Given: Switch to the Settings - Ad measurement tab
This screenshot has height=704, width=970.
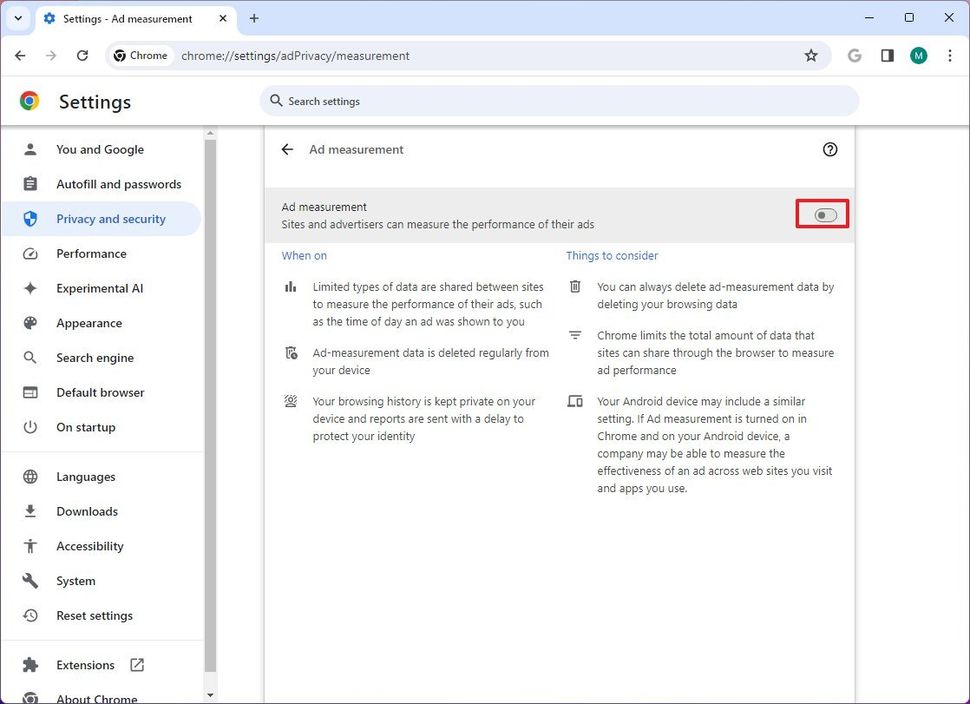Looking at the screenshot, I should pyautogui.click(x=130, y=18).
